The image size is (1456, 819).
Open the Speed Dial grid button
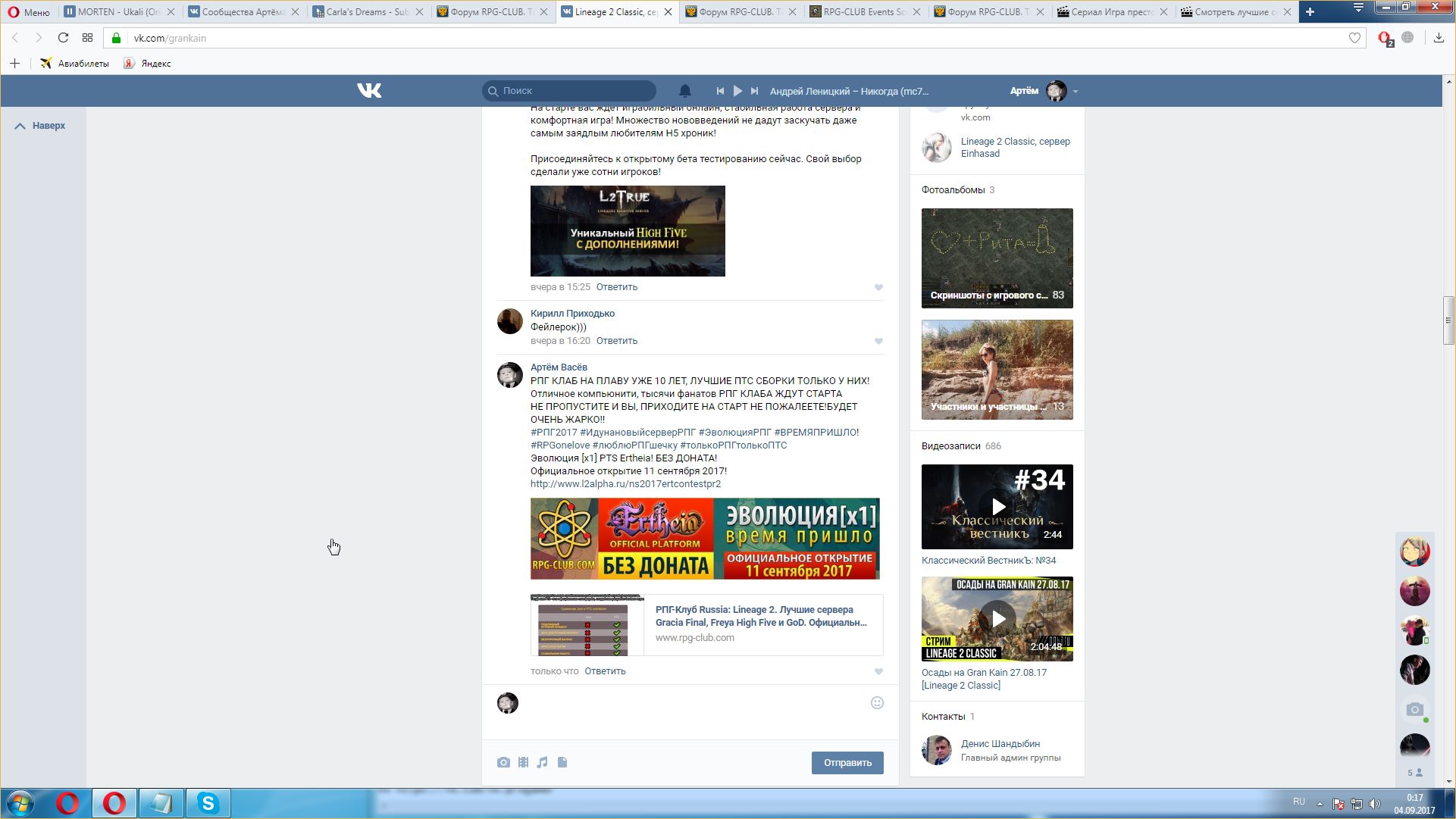click(87, 38)
